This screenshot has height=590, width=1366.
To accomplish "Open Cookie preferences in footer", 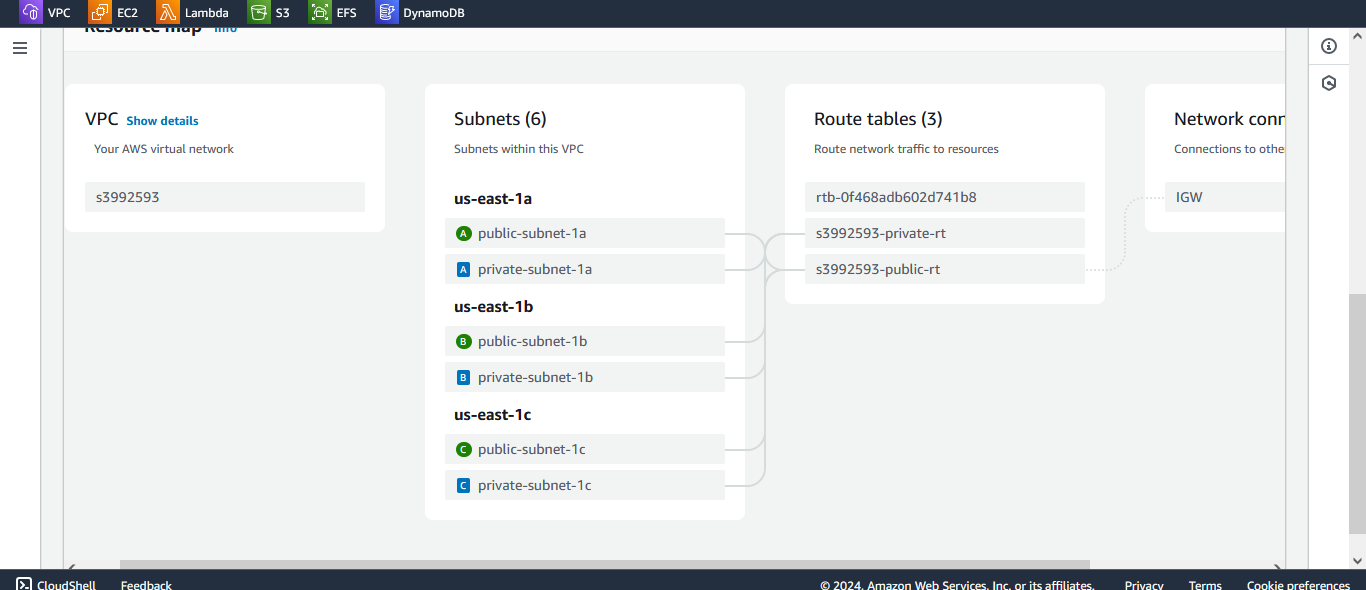I will click(x=1298, y=585).
